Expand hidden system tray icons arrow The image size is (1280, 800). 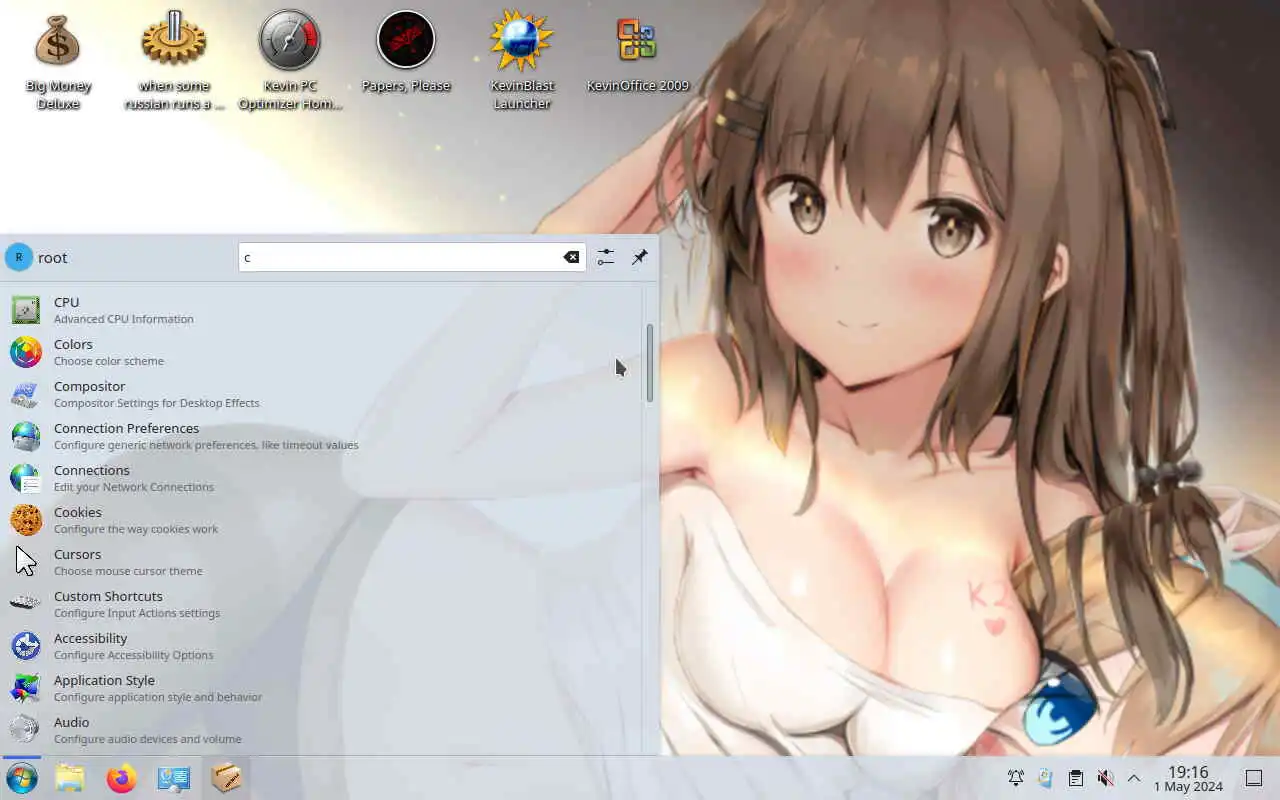tap(1134, 778)
